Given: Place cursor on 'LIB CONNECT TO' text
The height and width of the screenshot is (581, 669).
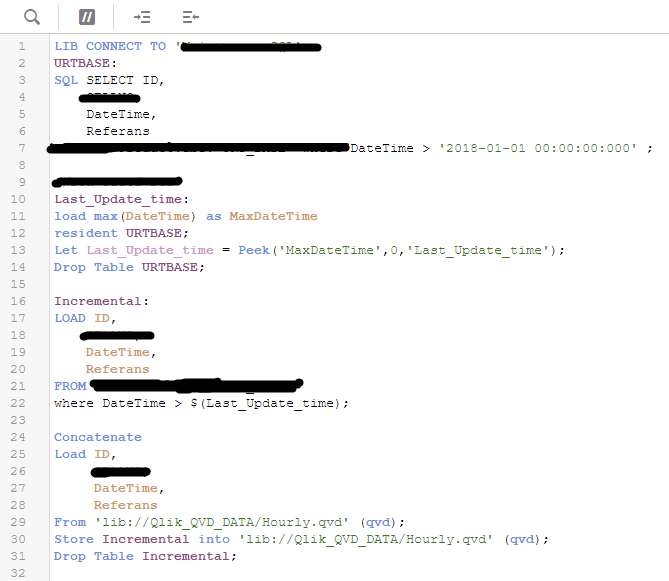Looking at the screenshot, I should [110, 46].
